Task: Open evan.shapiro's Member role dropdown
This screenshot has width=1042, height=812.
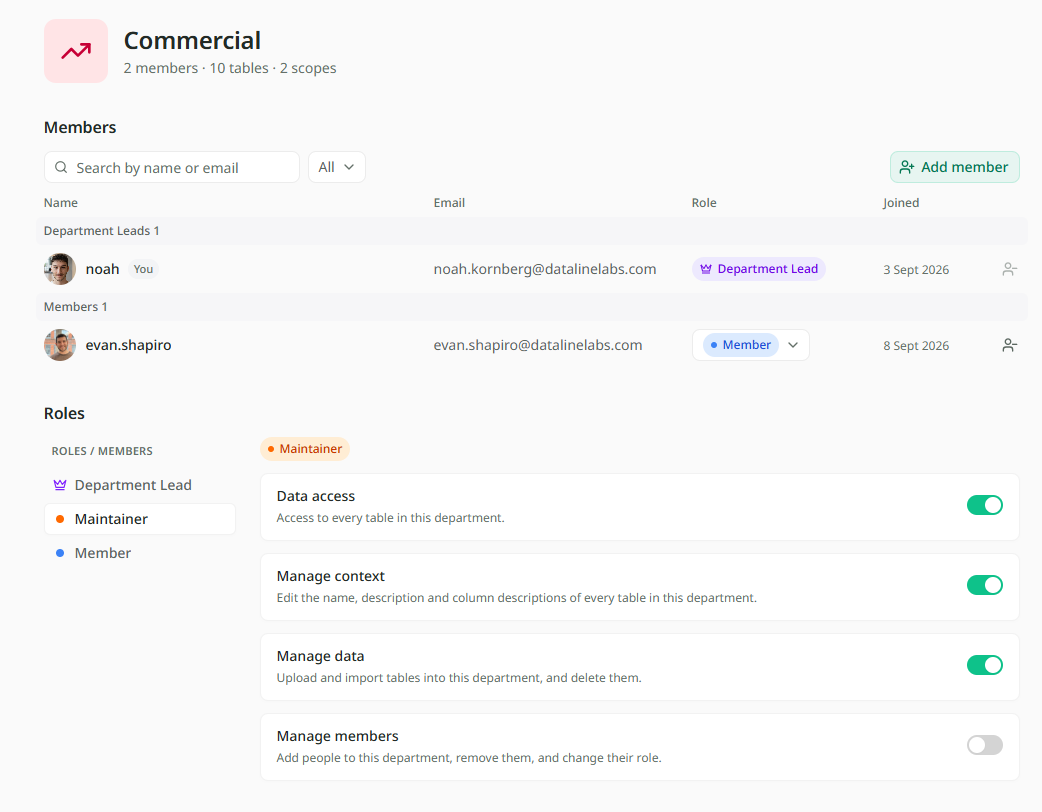Action: point(750,345)
